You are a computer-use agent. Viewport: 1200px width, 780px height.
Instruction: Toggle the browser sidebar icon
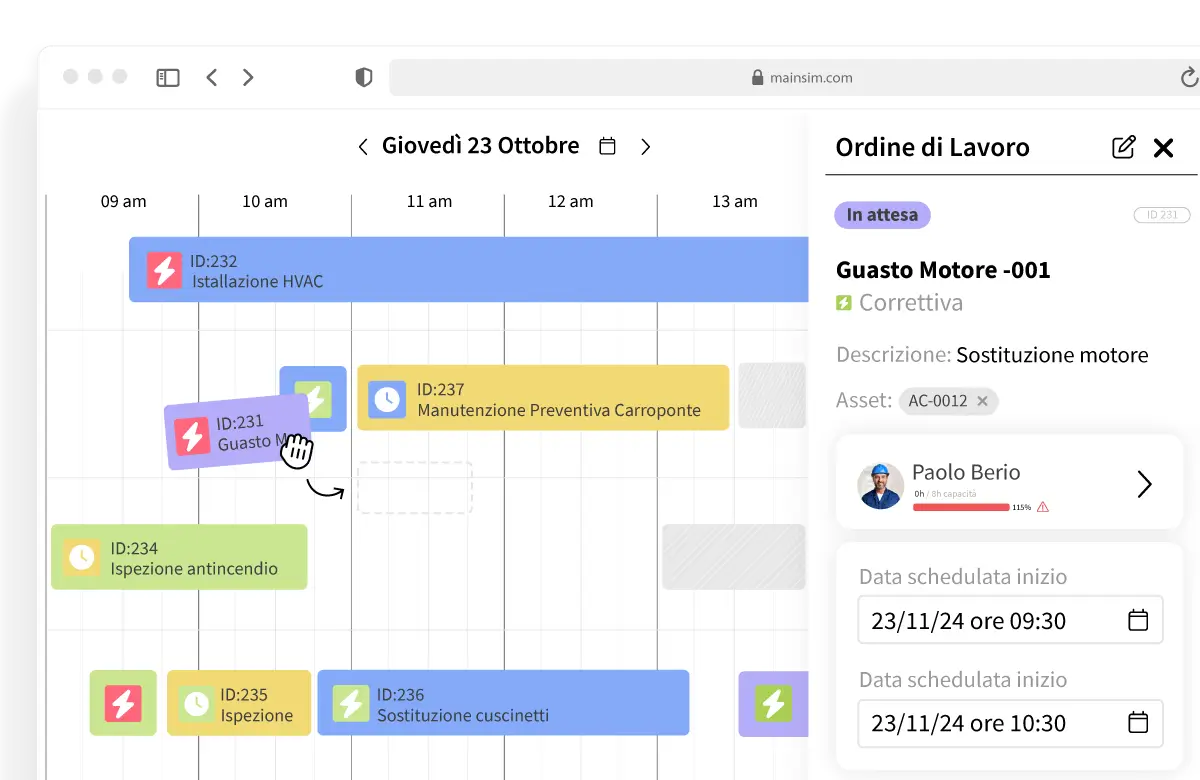point(168,77)
